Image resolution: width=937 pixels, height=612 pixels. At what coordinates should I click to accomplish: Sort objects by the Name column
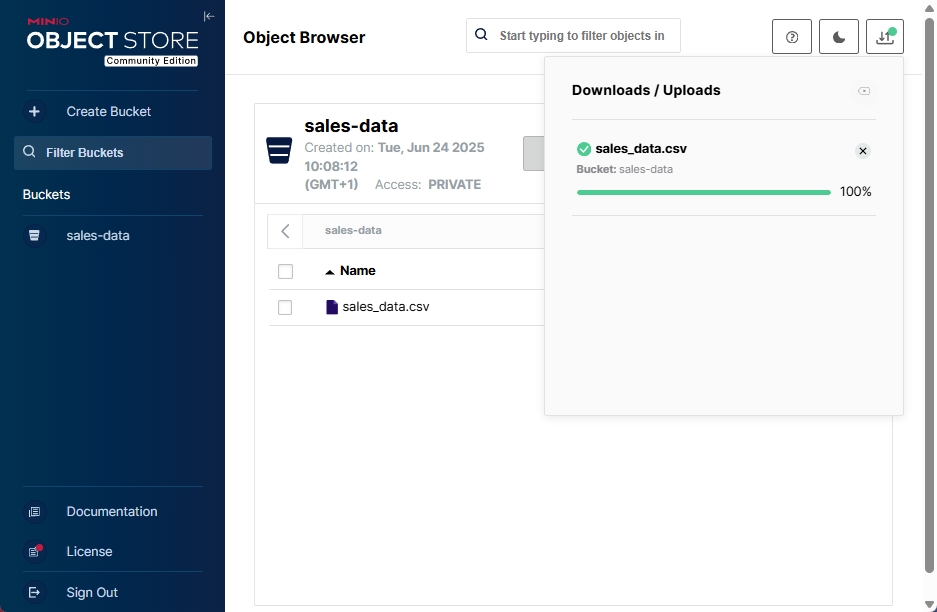tap(357, 271)
